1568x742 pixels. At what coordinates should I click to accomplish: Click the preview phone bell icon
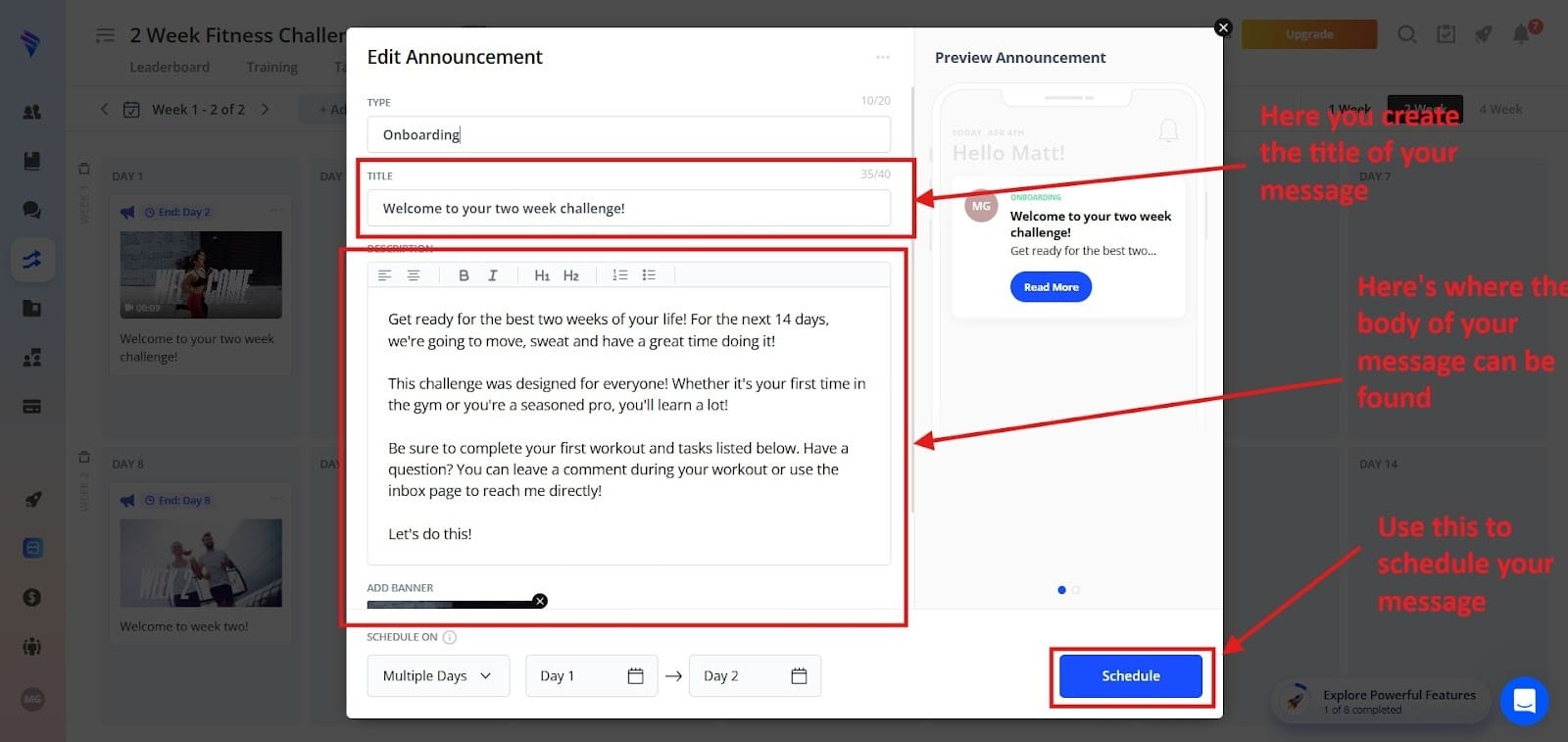point(1168,130)
